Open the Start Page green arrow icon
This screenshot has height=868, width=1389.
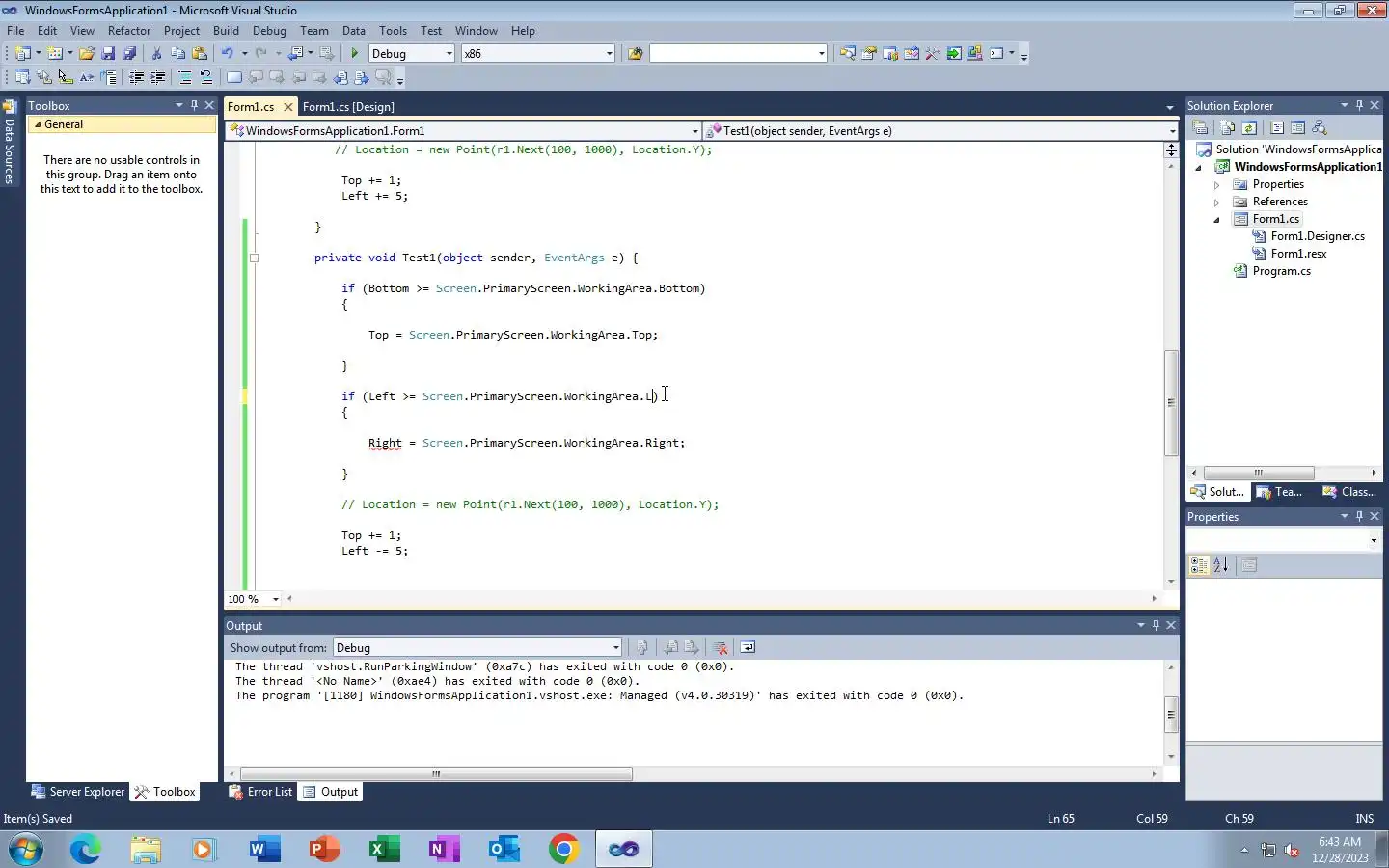(954, 53)
